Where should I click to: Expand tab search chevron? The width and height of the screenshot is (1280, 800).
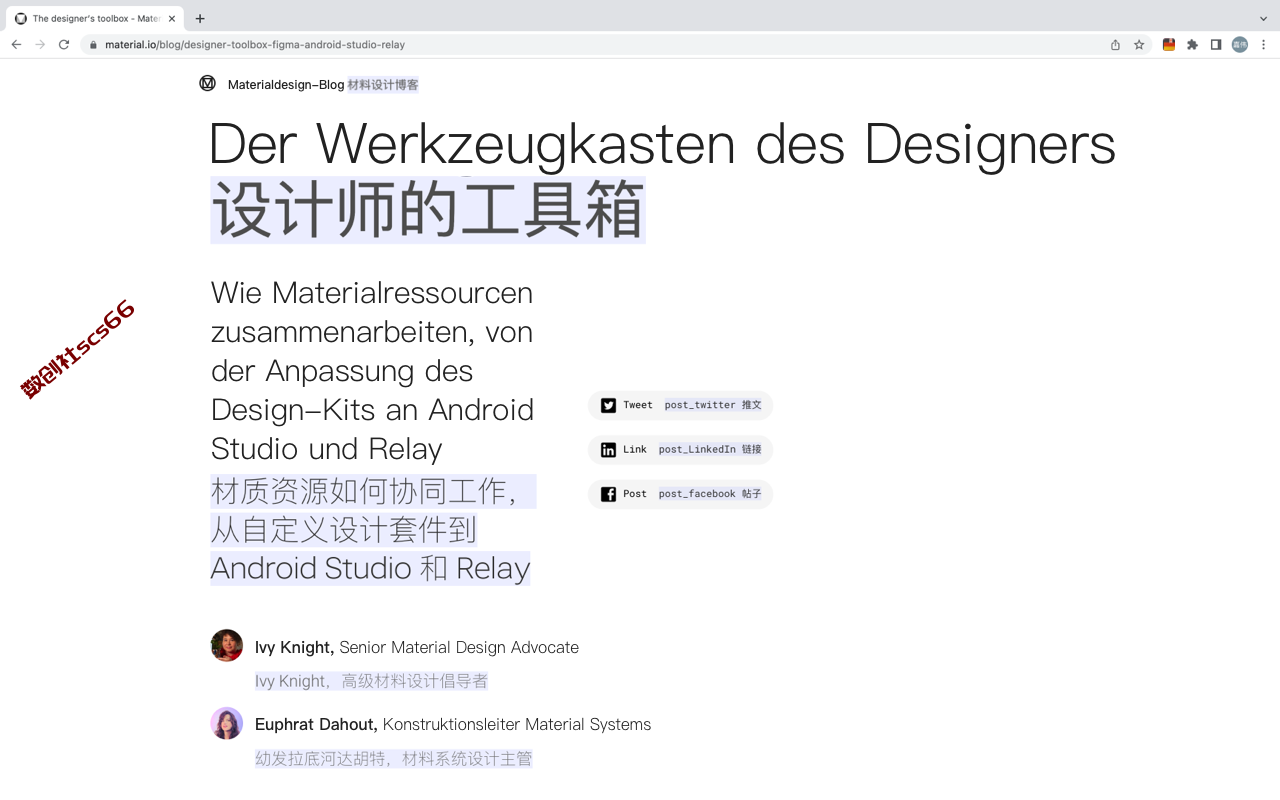(x=1263, y=18)
